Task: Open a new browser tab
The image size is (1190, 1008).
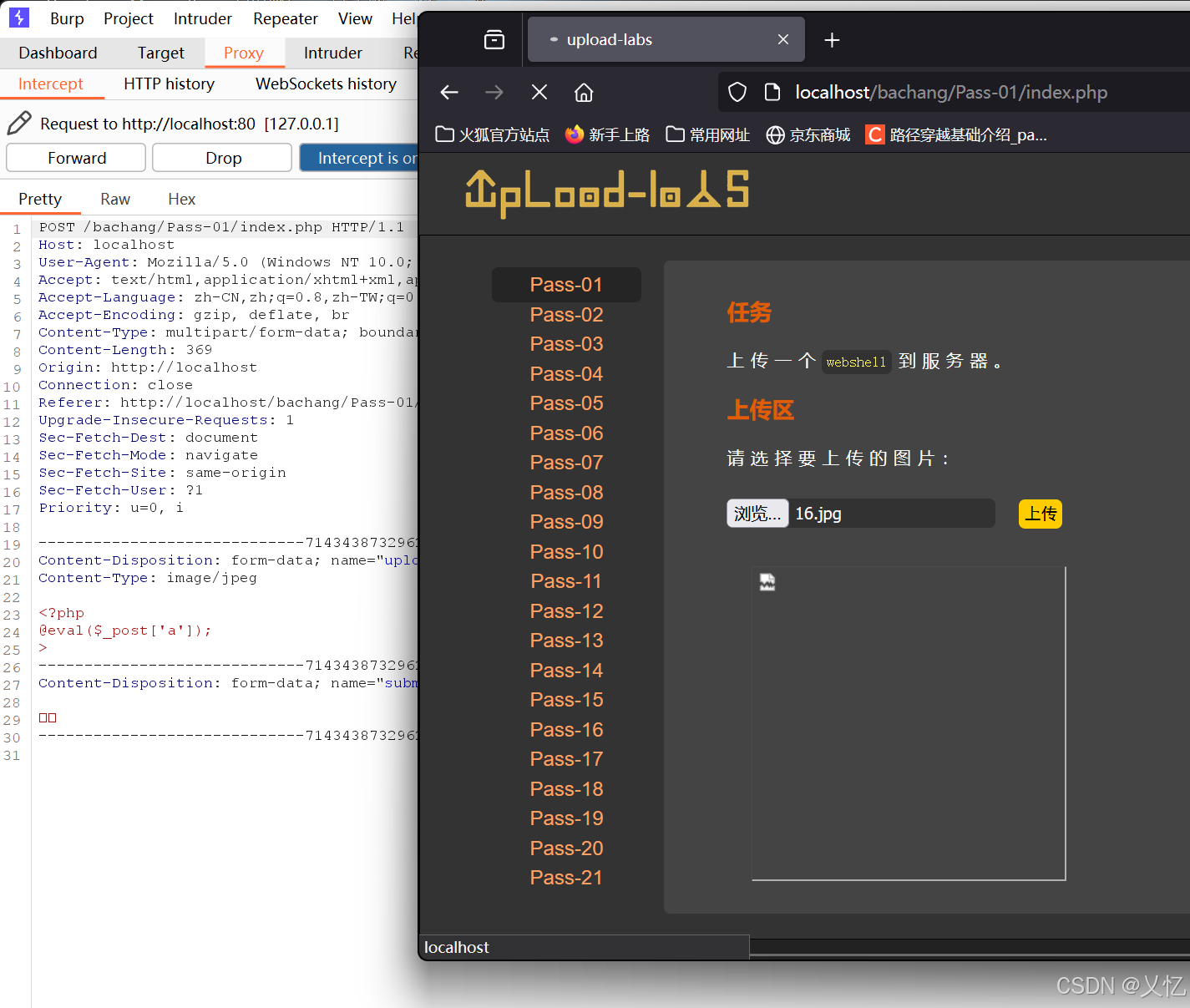Action: (832, 39)
